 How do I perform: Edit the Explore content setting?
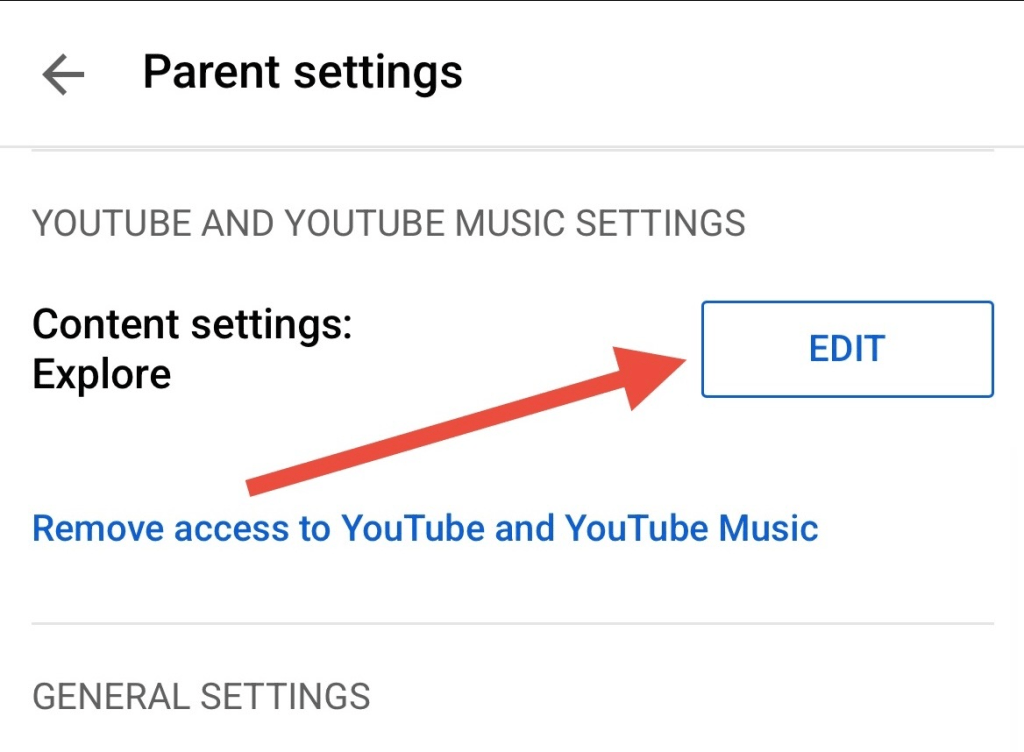(x=847, y=349)
